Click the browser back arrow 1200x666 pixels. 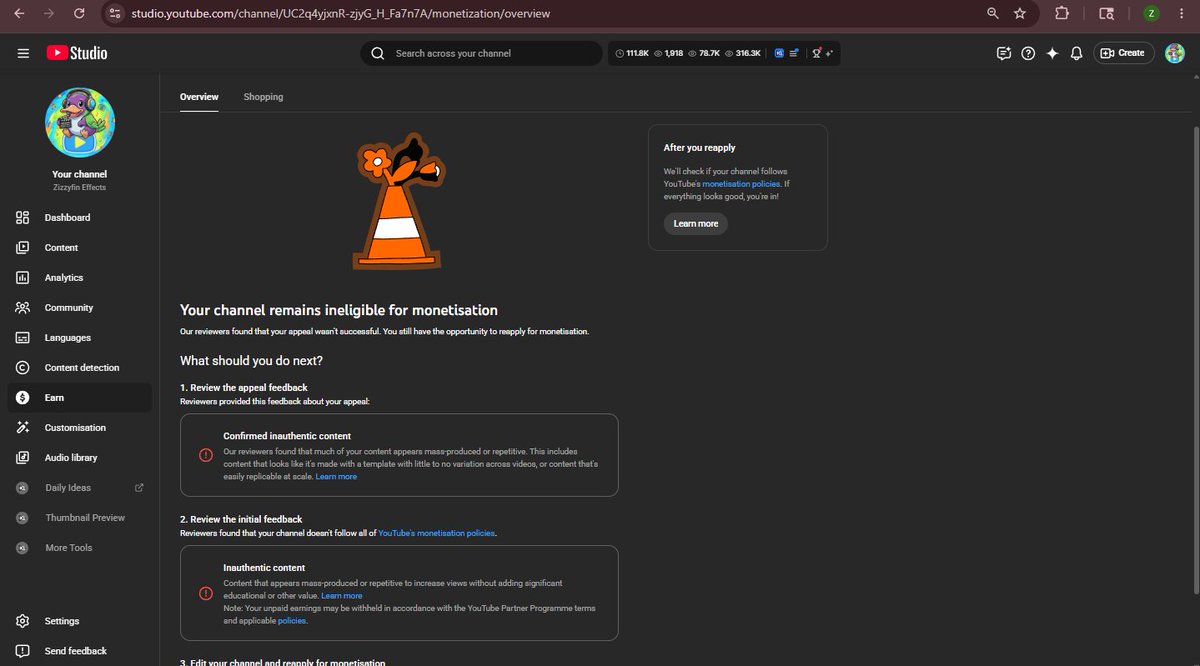coord(19,14)
